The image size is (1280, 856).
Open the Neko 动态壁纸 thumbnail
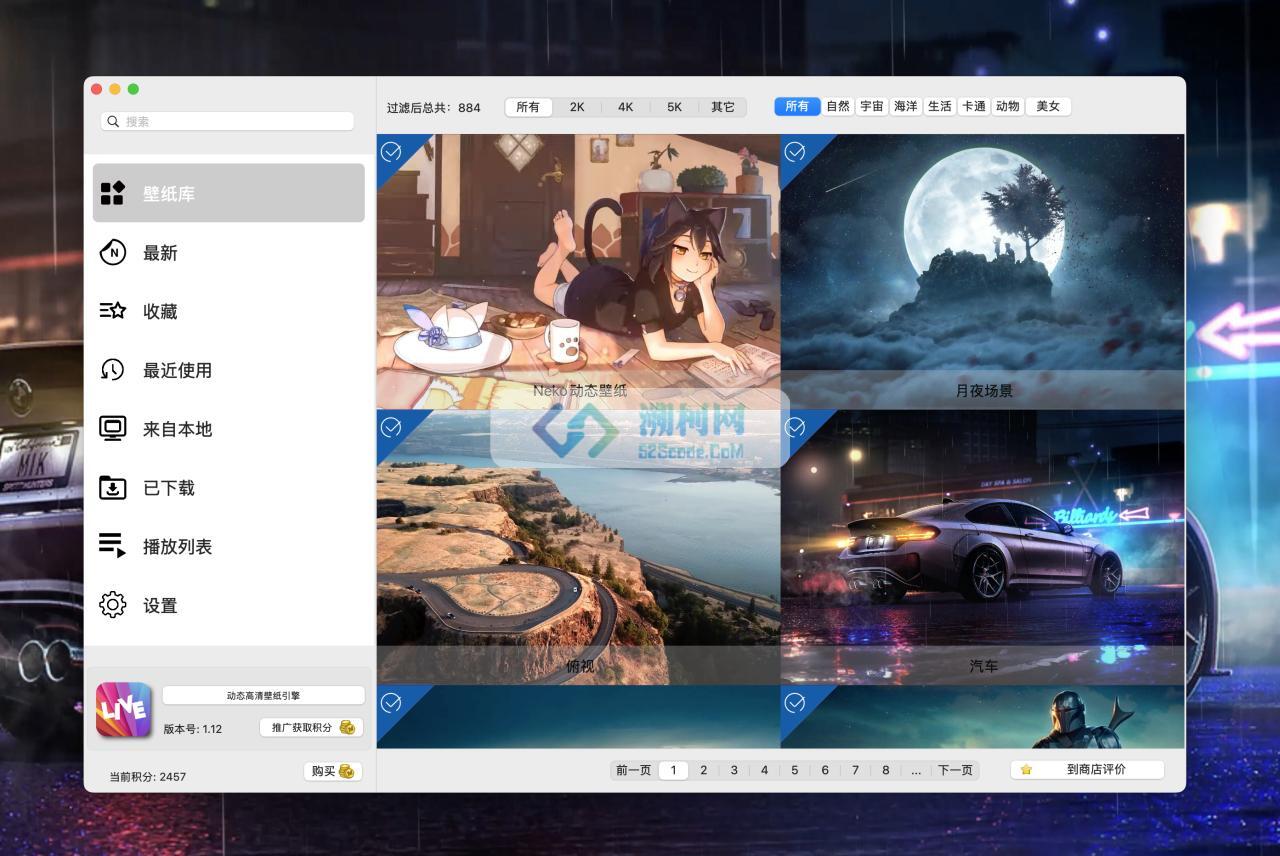pos(578,271)
